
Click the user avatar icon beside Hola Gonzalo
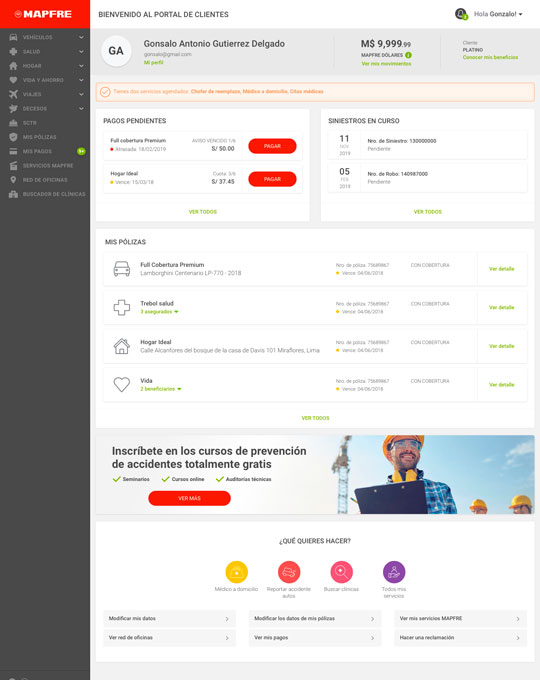click(x=461, y=14)
